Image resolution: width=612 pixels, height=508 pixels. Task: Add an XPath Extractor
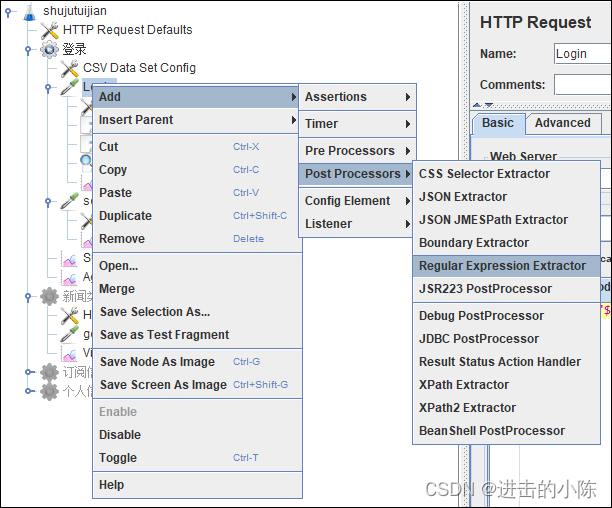[506, 385]
